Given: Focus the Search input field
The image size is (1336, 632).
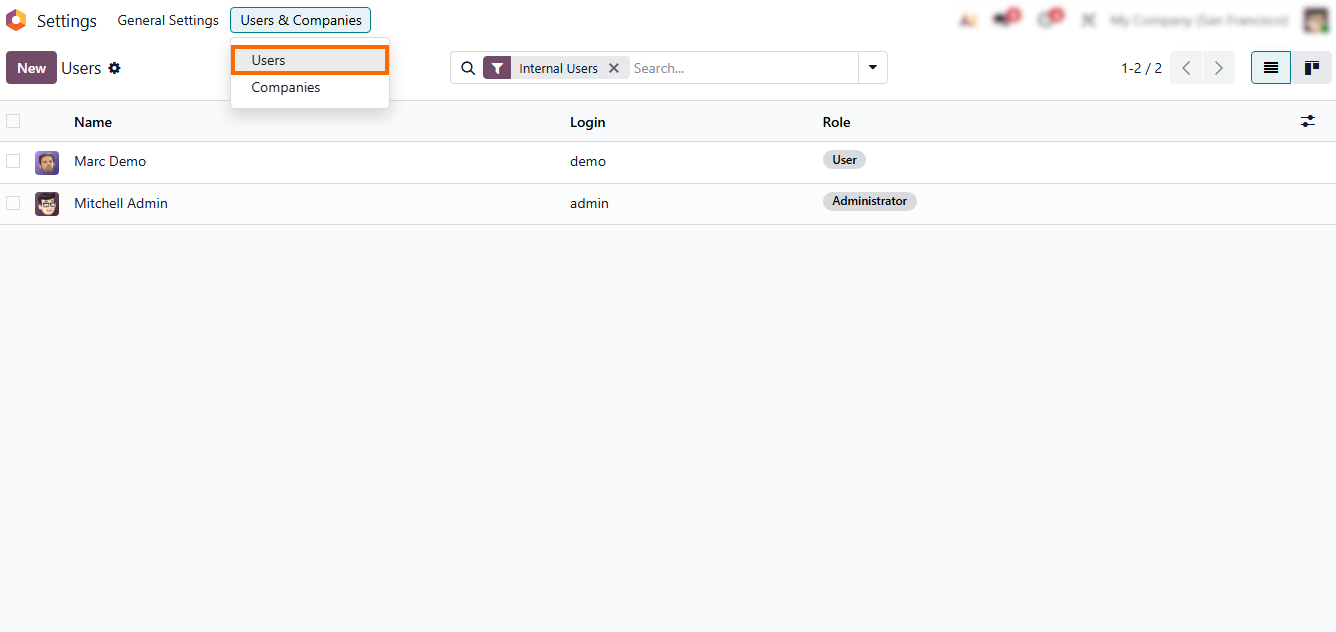Looking at the screenshot, I should [742, 68].
